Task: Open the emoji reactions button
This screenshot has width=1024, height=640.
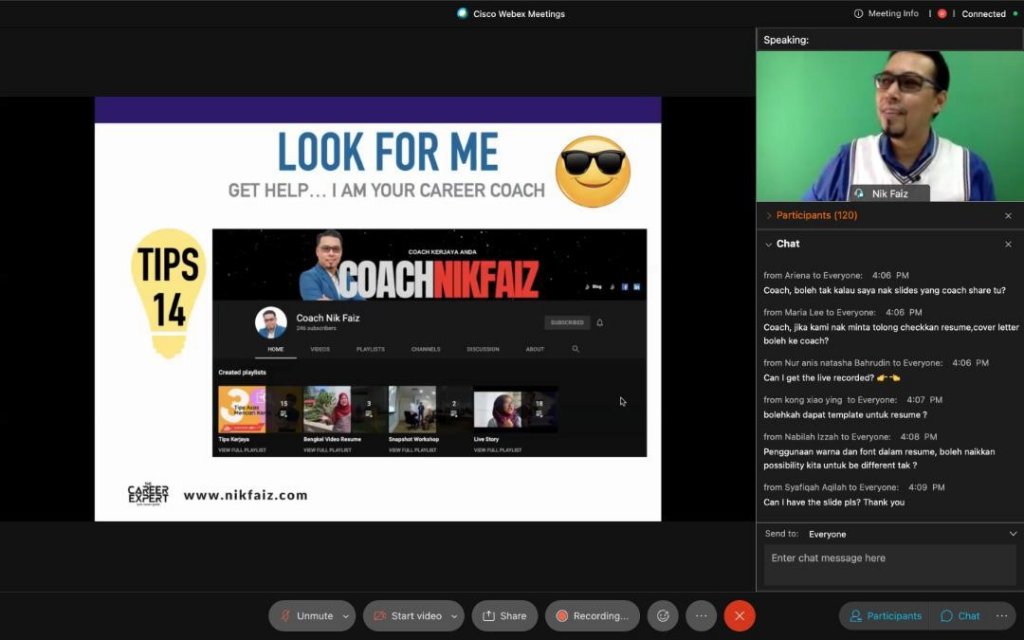Action: click(662, 616)
